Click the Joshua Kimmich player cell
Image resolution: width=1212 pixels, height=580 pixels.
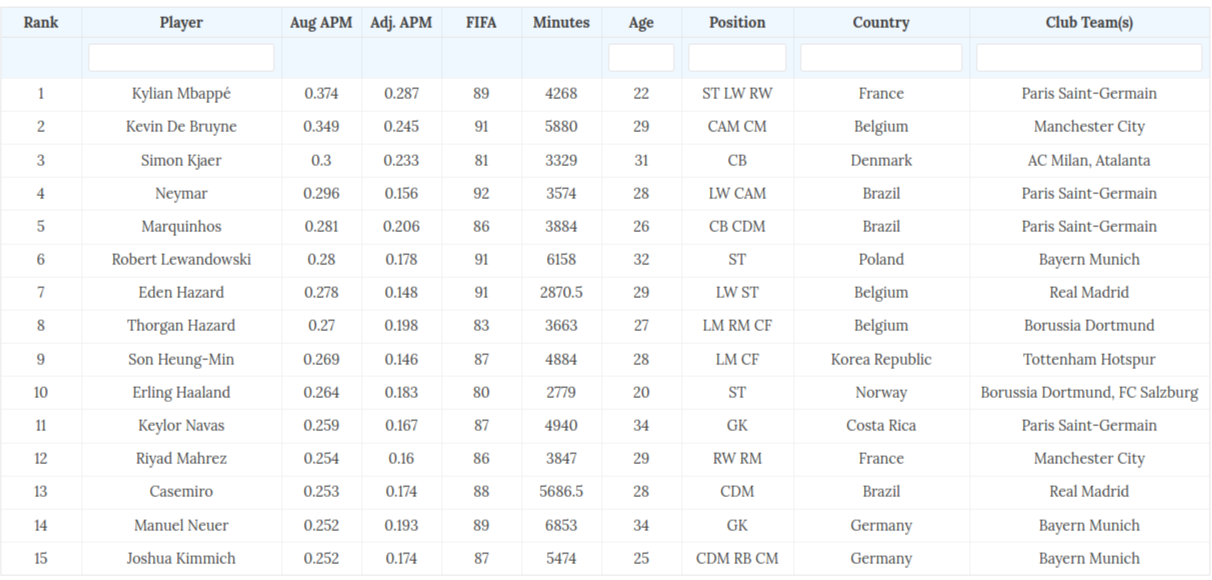pos(181,559)
